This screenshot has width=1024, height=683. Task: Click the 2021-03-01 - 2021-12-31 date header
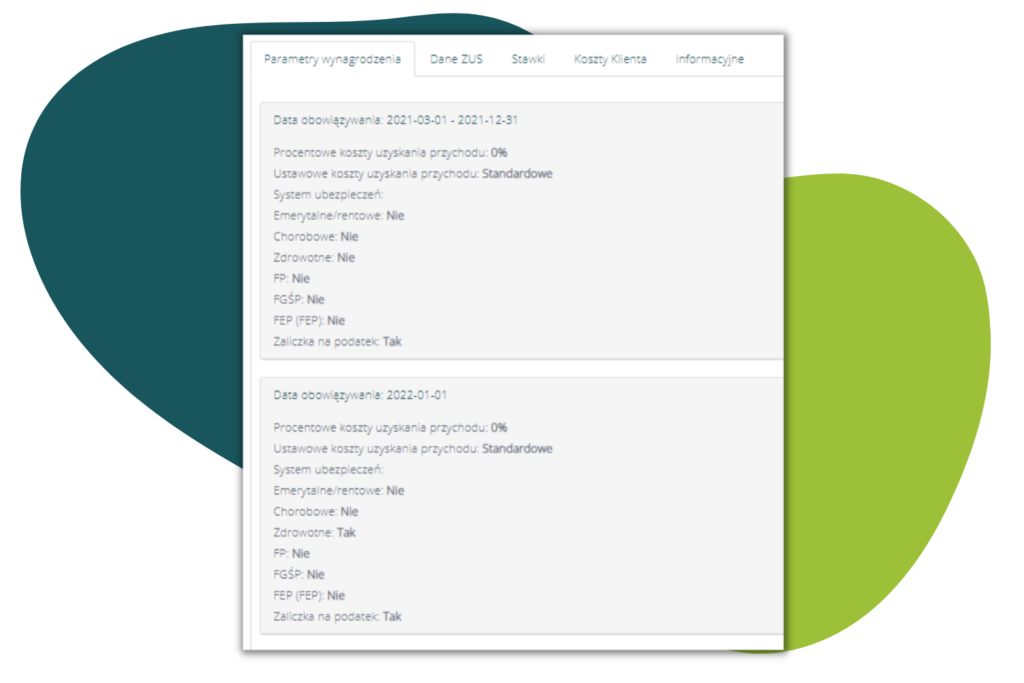[x=395, y=120]
